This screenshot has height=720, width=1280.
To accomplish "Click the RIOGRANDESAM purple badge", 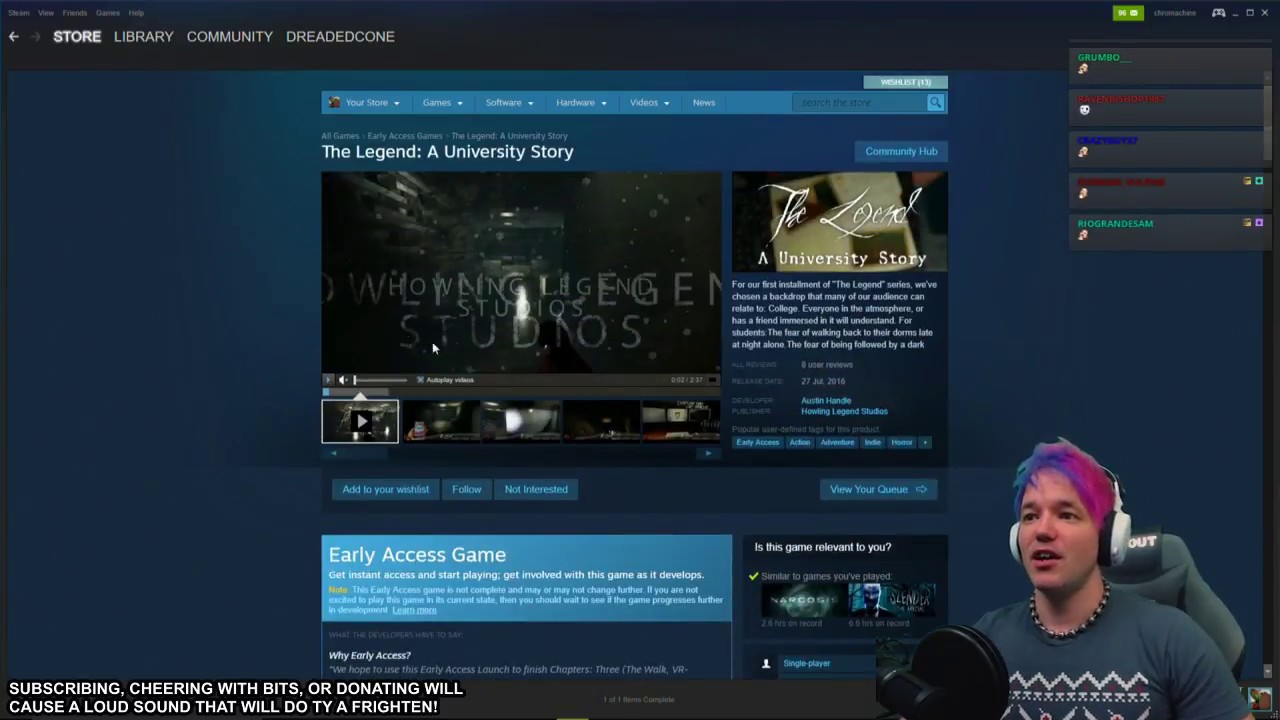I will tap(1259, 223).
